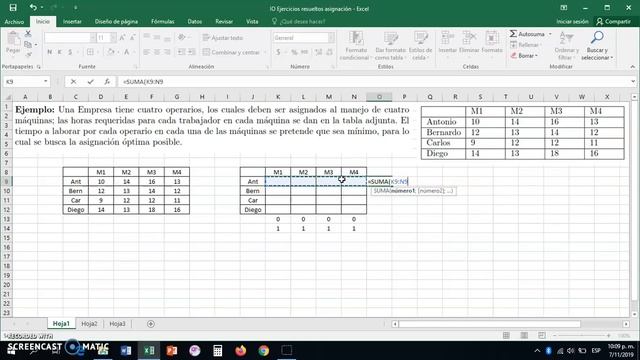
Task: Click the fill color bucket icon
Action: point(110,52)
